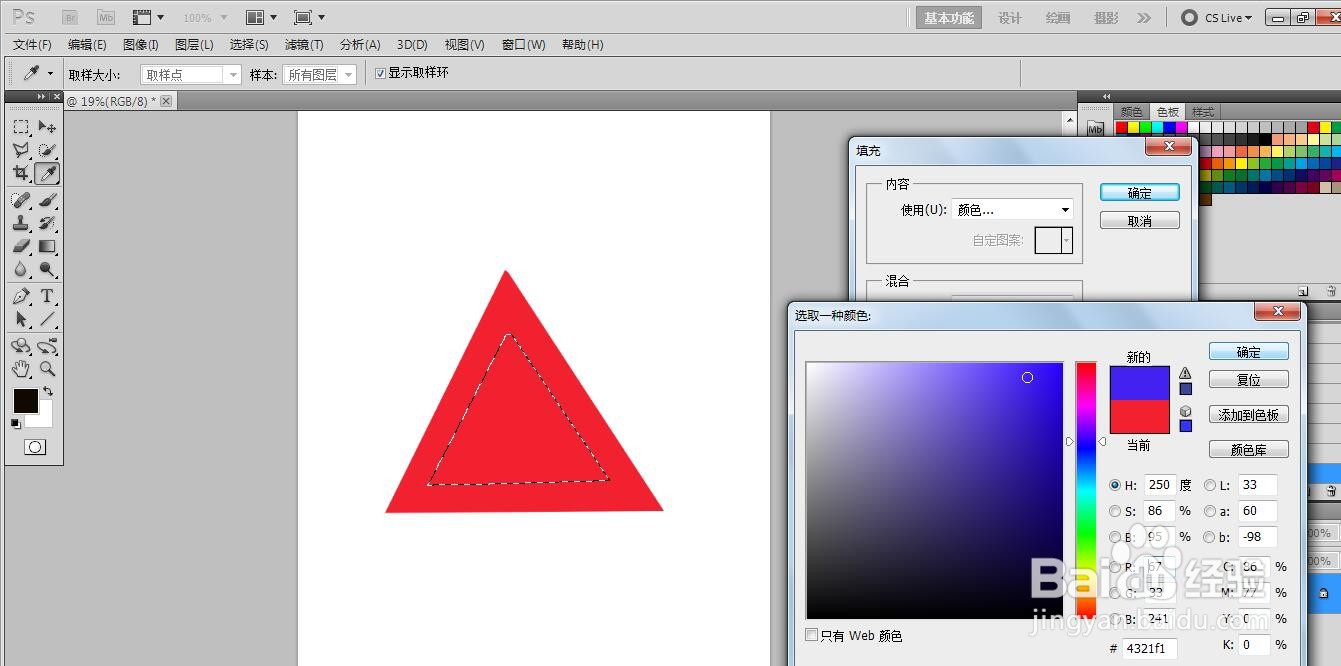Select the Path Selection tool
Screen dimensions: 1341x666
[21, 319]
